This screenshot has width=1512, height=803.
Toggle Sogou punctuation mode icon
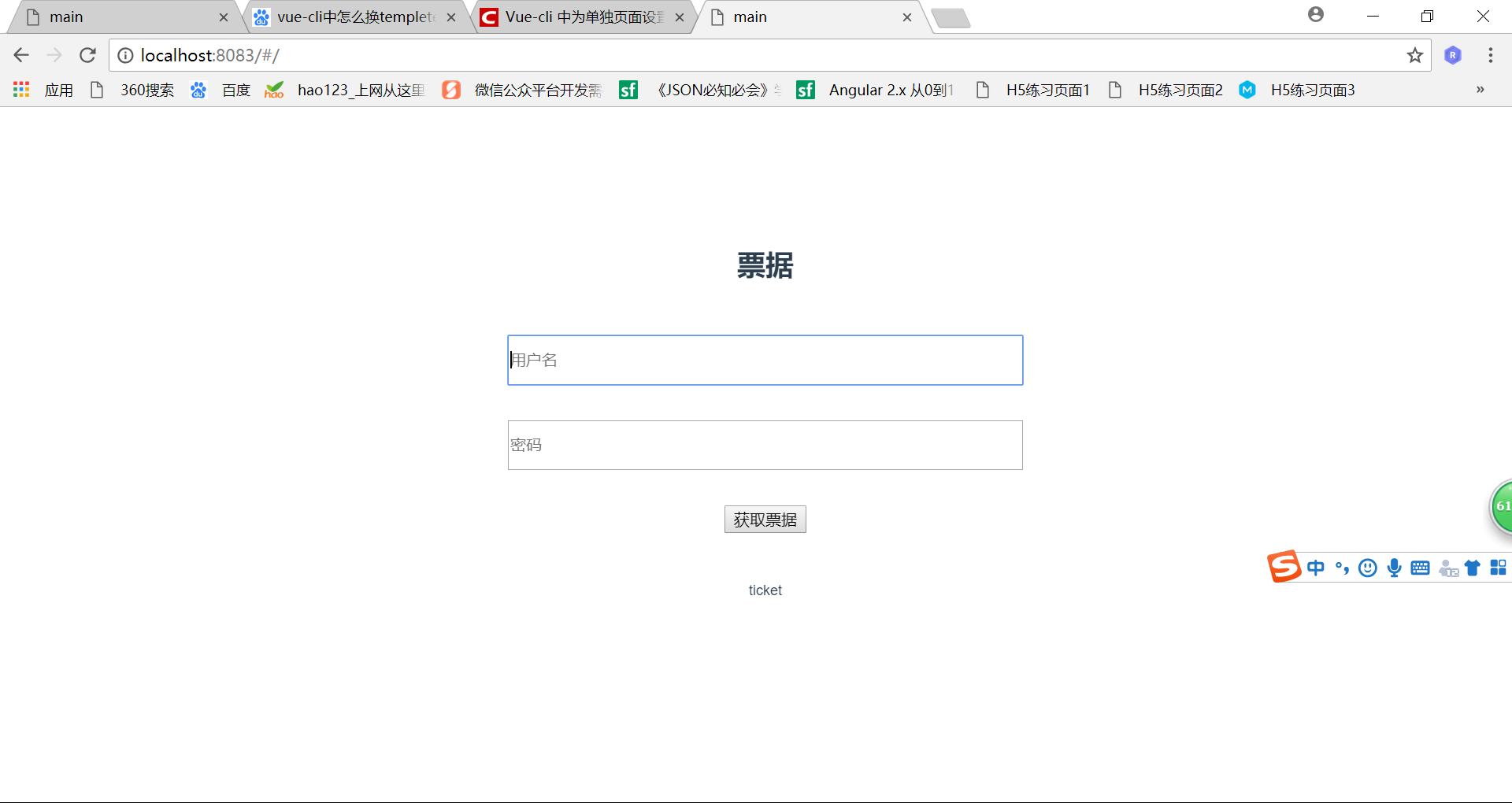click(x=1342, y=568)
